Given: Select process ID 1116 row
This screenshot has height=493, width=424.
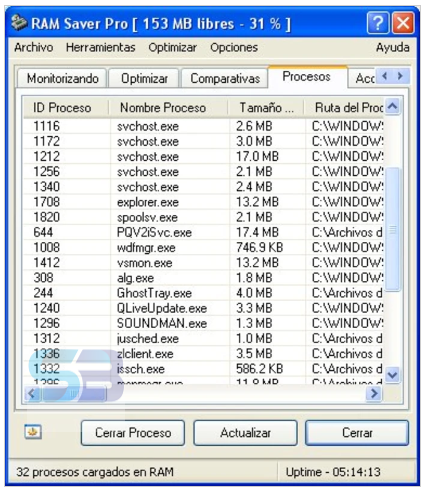Looking at the screenshot, I should pos(203,126).
